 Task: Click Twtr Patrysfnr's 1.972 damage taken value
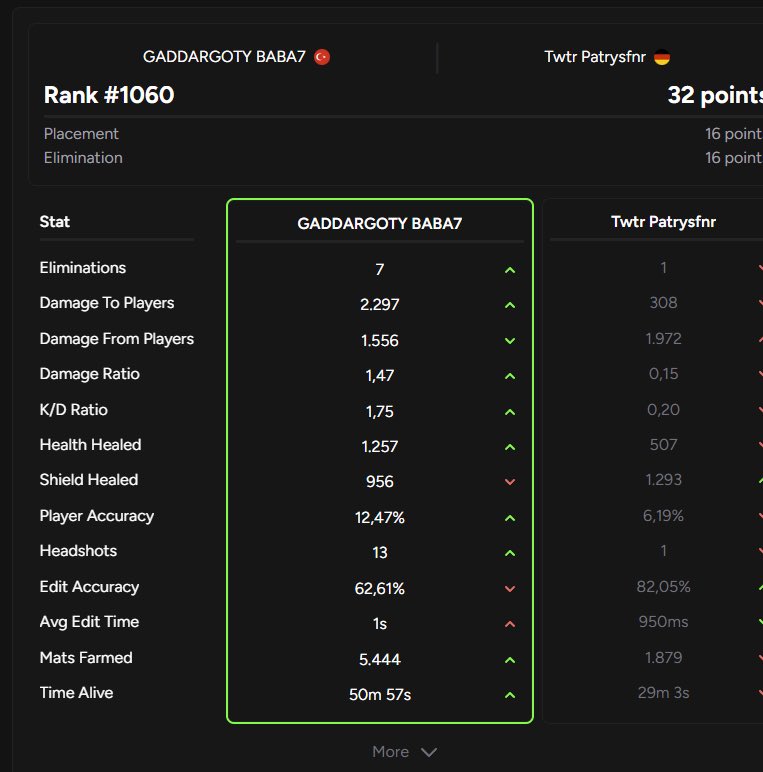(663, 339)
